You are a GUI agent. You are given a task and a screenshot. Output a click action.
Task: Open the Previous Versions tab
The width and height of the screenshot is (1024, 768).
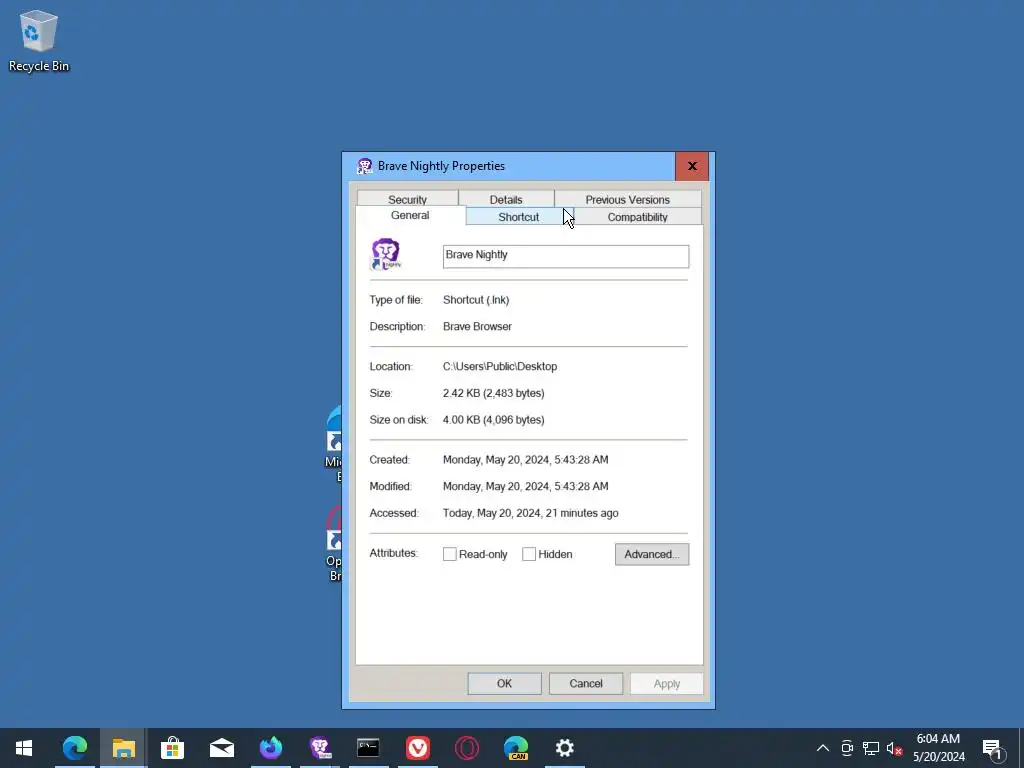pyautogui.click(x=628, y=199)
